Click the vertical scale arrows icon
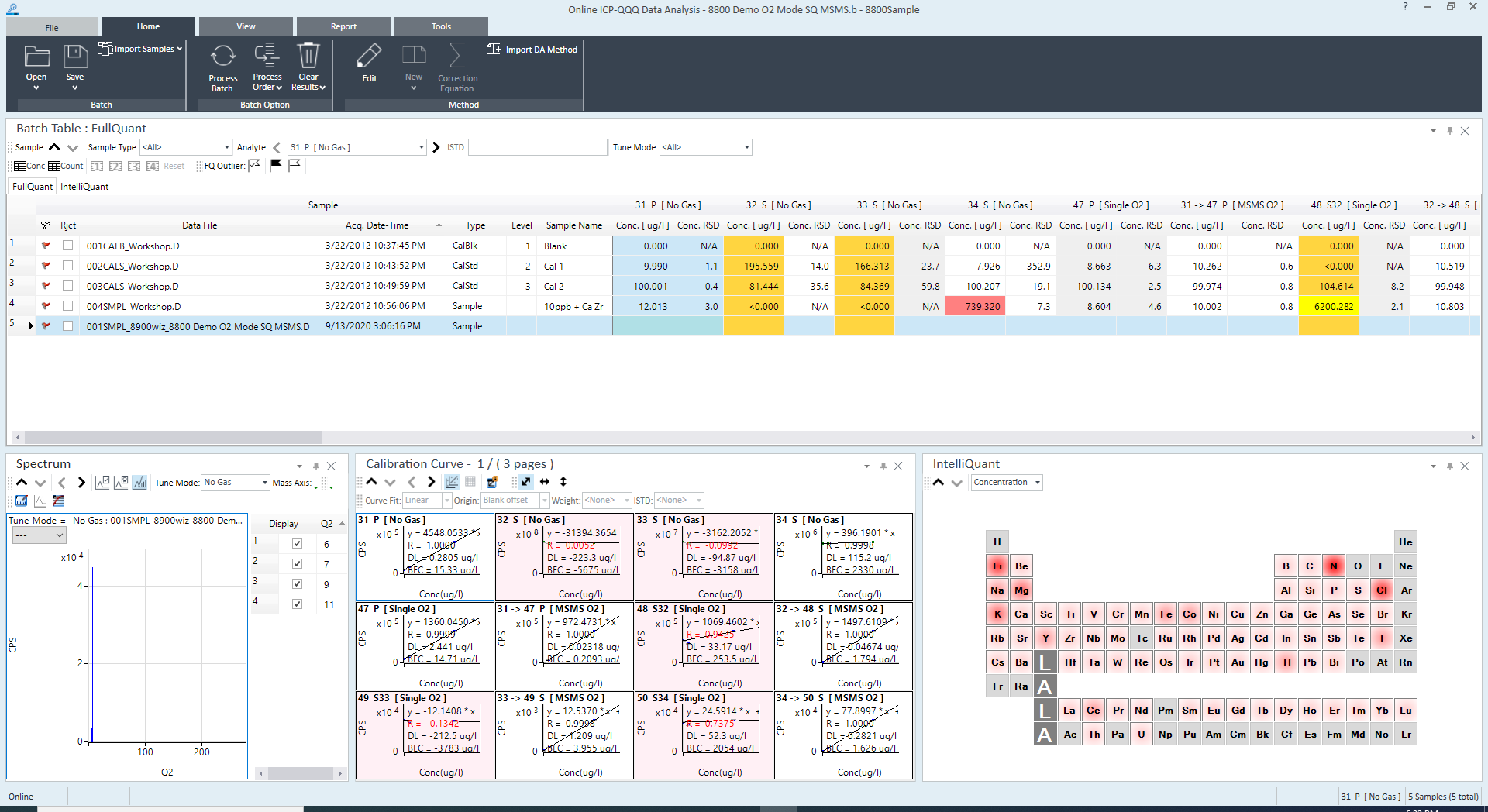This screenshot has height=812, width=1488. point(563,482)
